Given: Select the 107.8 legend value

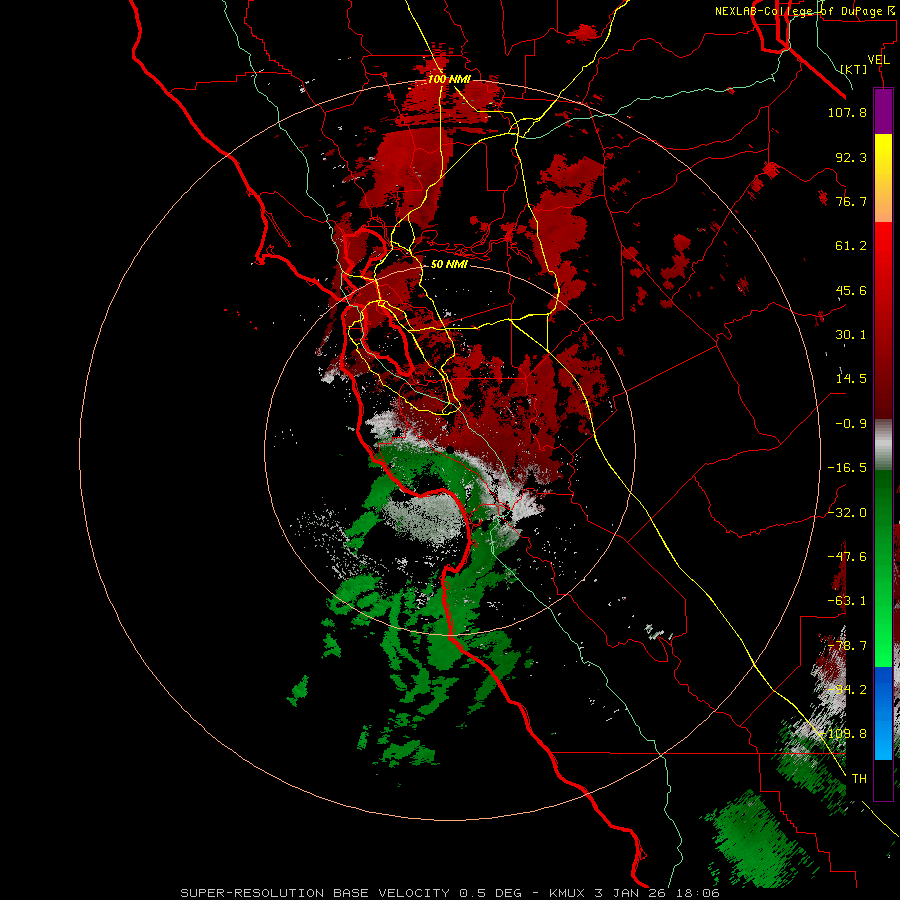Looking at the screenshot, I should pyautogui.click(x=847, y=112).
